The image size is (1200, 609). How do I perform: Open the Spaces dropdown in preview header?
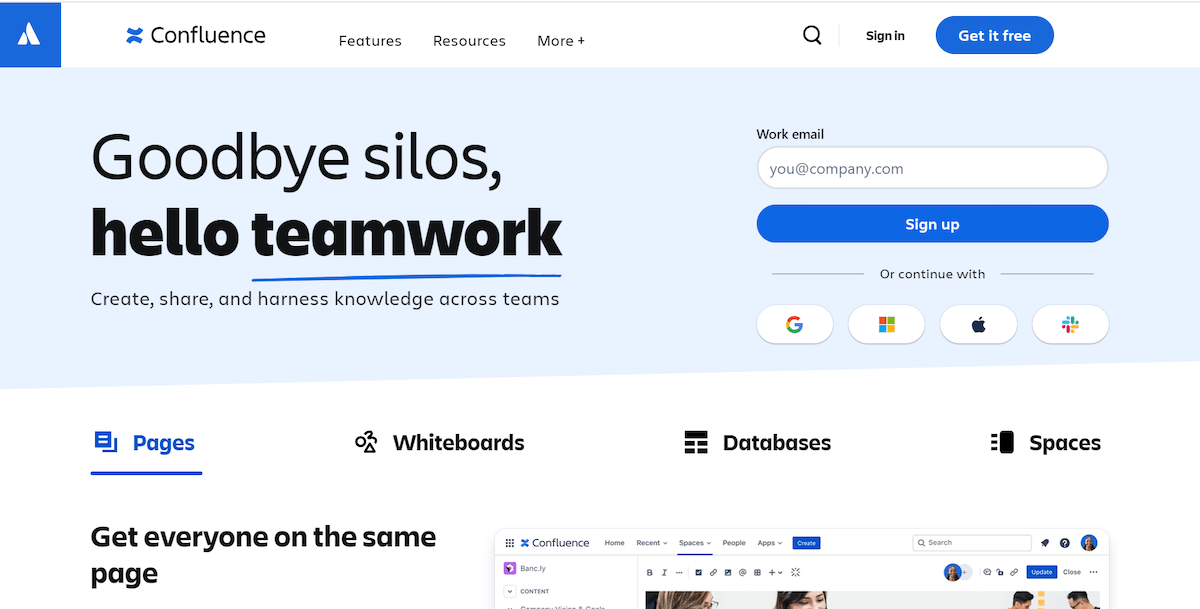click(695, 543)
